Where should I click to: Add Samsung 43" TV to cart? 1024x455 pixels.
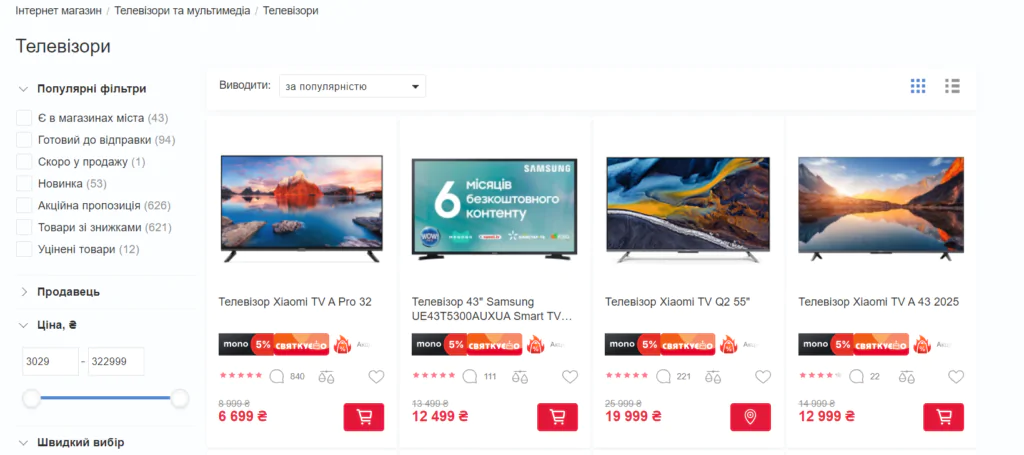click(558, 417)
